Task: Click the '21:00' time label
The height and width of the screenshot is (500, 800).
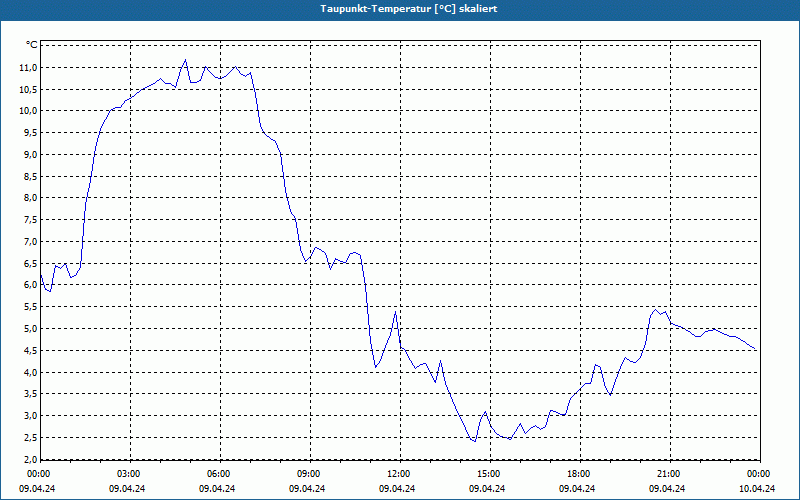Action: [x=670, y=474]
